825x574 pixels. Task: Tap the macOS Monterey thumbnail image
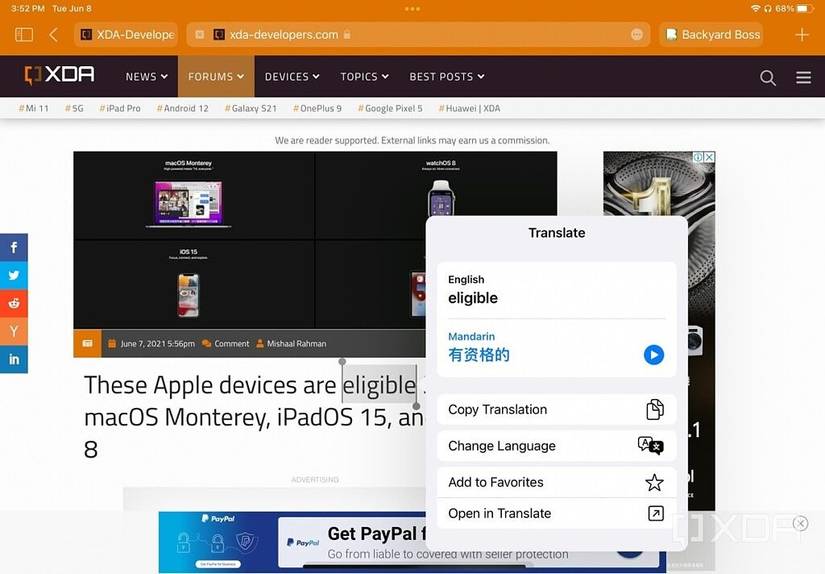pos(188,204)
